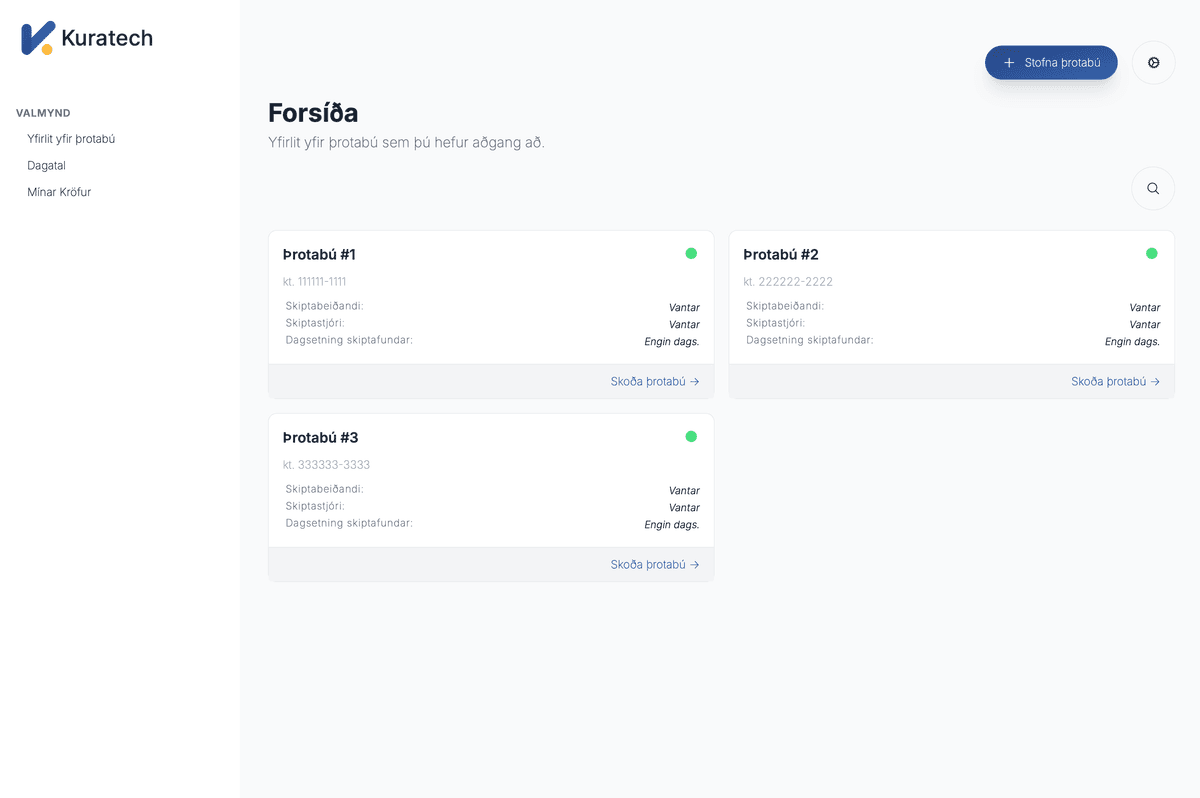Click the Forsíða page heading
This screenshot has width=1200, height=798.
pyautogui.click(x=313, y=112)
